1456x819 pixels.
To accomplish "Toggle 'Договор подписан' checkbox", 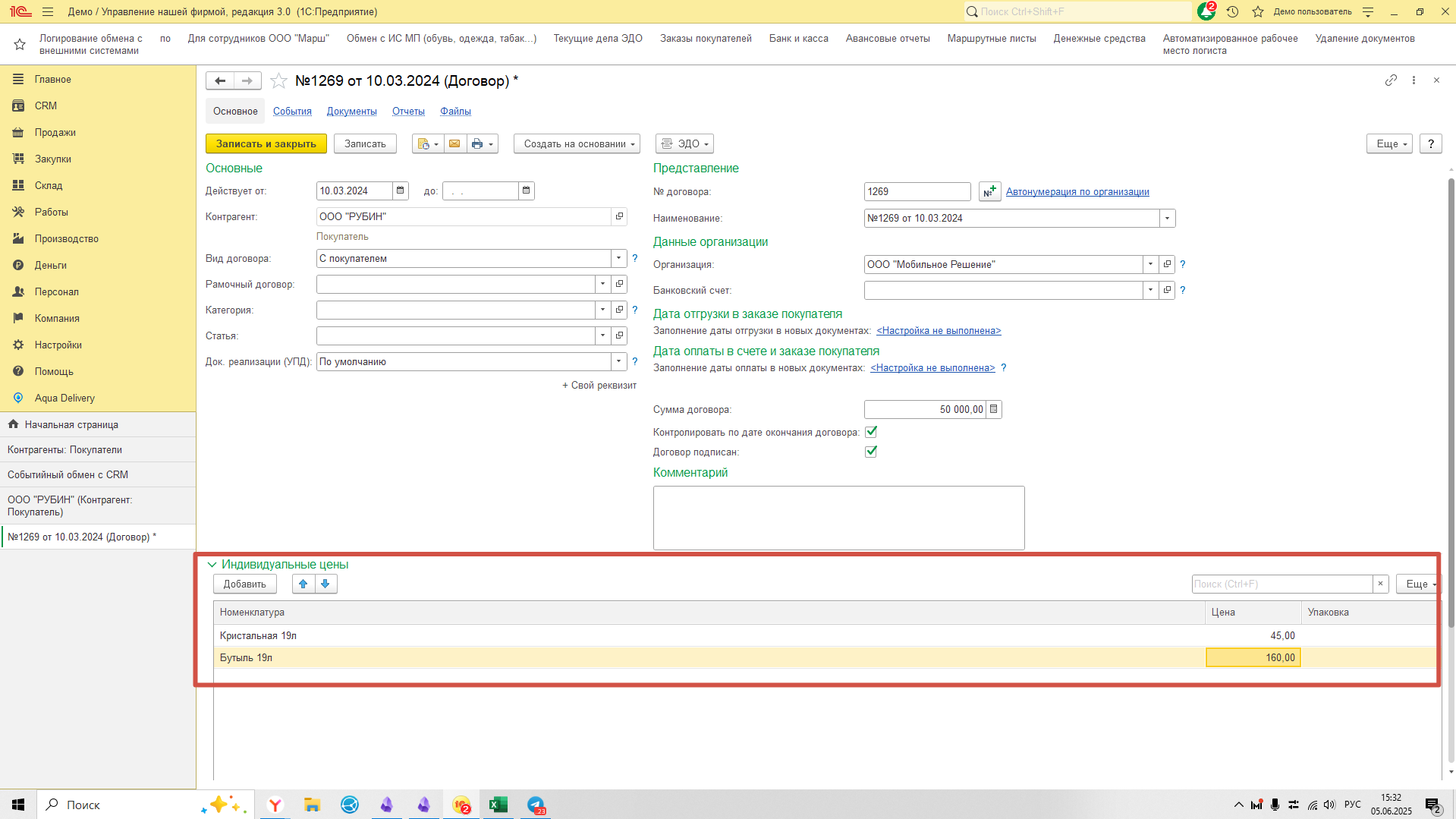I will [871, 452].
